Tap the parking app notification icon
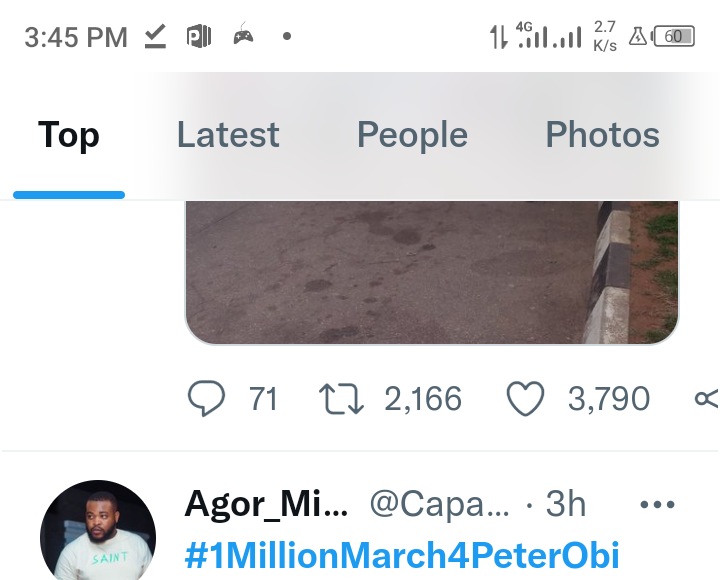 click(199, 36)
